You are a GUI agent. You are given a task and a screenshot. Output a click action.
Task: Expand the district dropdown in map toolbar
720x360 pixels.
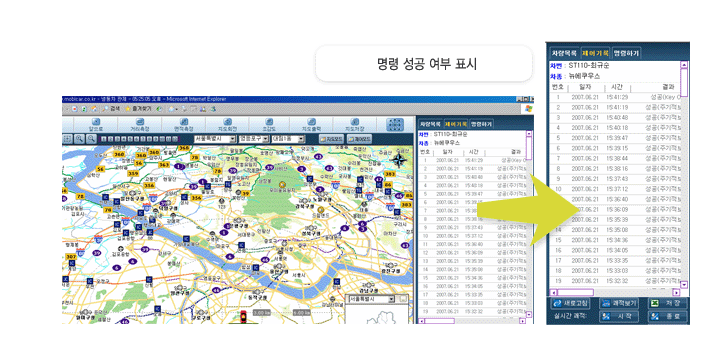[253, 139]
